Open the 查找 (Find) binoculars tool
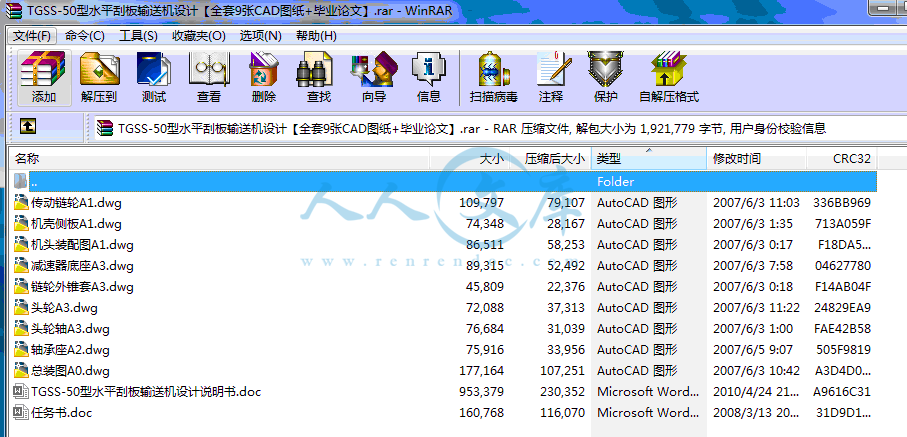This screenshot has height=437, width=907. [319, 78]
